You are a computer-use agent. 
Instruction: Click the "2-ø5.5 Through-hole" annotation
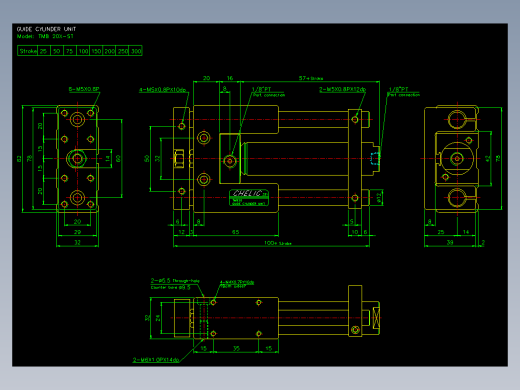175,281
